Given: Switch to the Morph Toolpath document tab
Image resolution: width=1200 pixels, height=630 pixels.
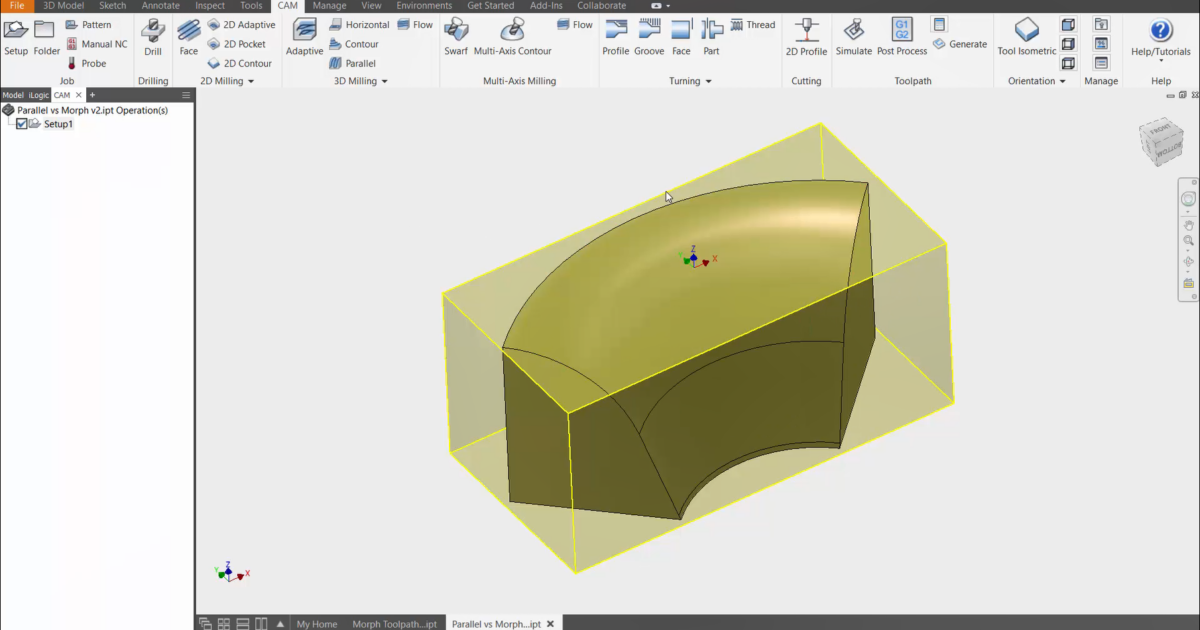Looking at the screenshot, I should click(395, 623).
